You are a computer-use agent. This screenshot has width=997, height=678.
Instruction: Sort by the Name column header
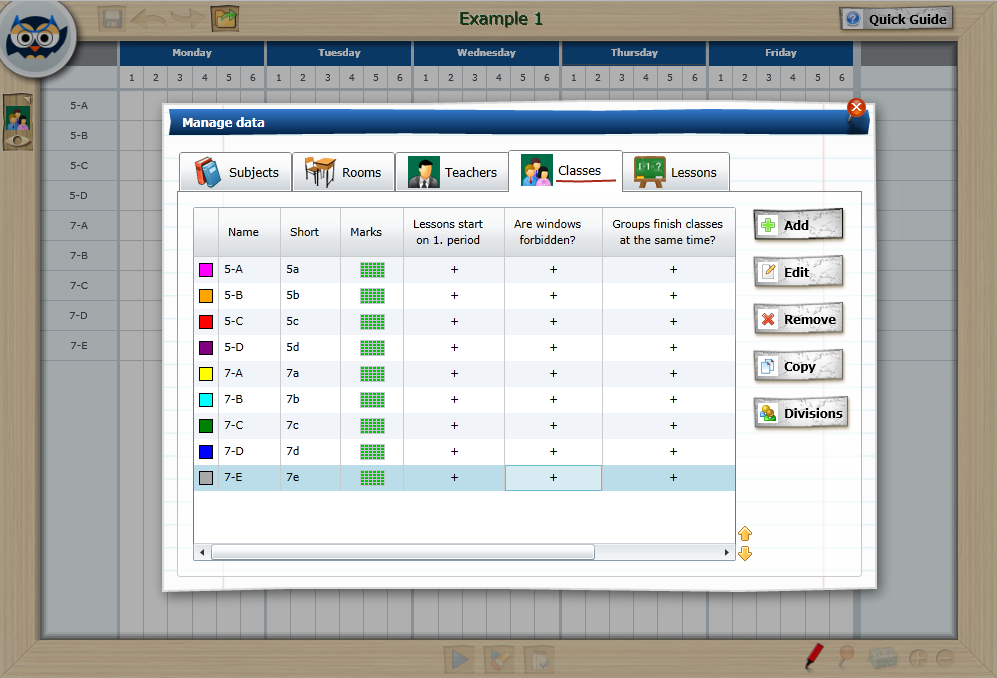(x=249, y=232)
